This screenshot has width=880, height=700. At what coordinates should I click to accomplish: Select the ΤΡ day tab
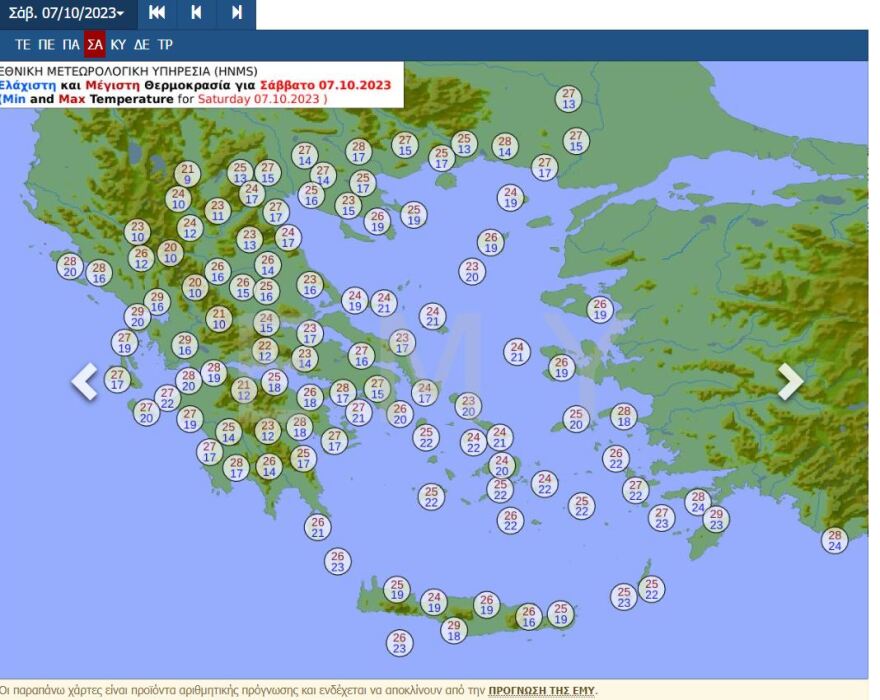pos(165,45)
